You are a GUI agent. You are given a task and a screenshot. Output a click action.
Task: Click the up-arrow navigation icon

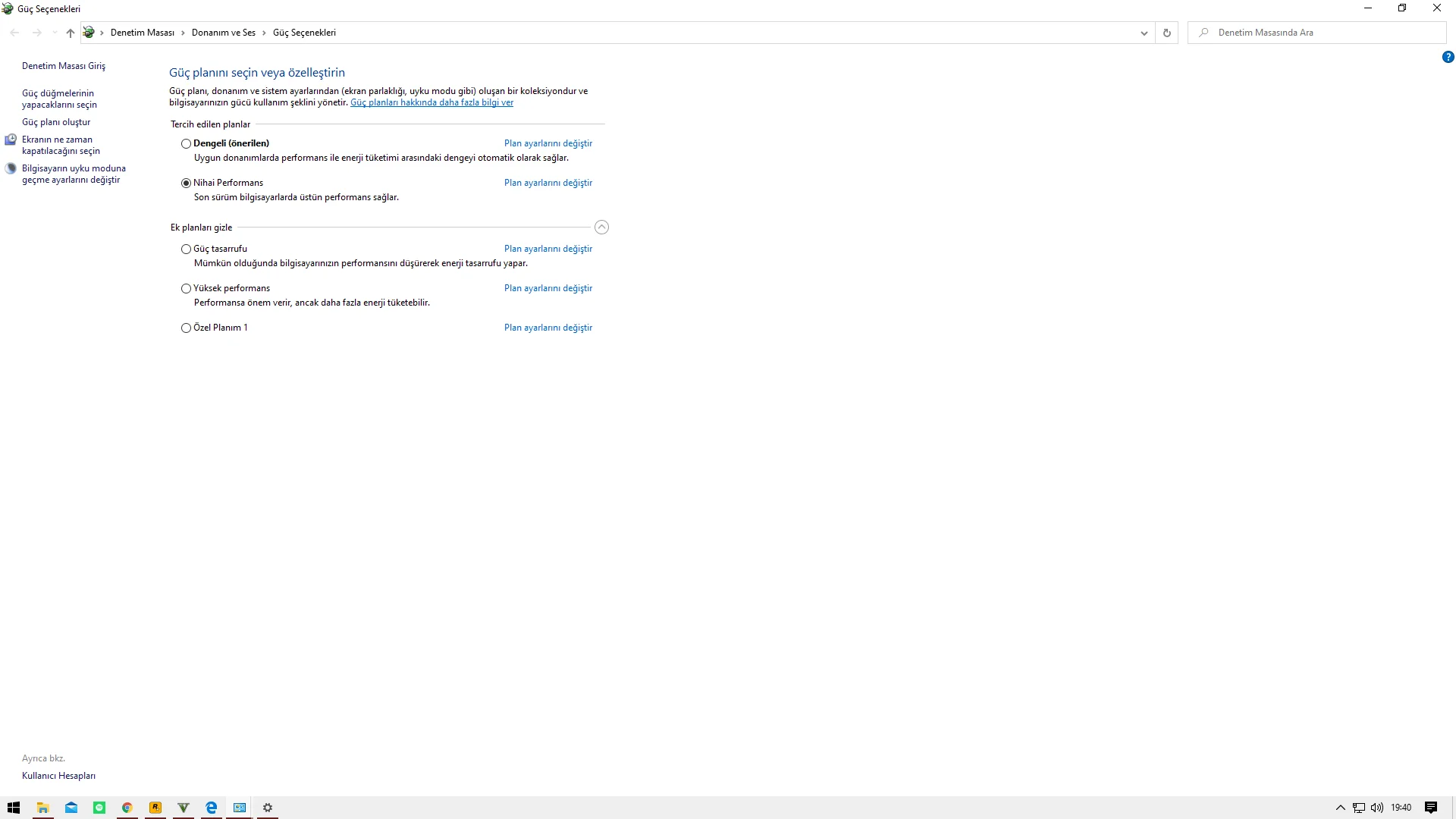point(71,33)
